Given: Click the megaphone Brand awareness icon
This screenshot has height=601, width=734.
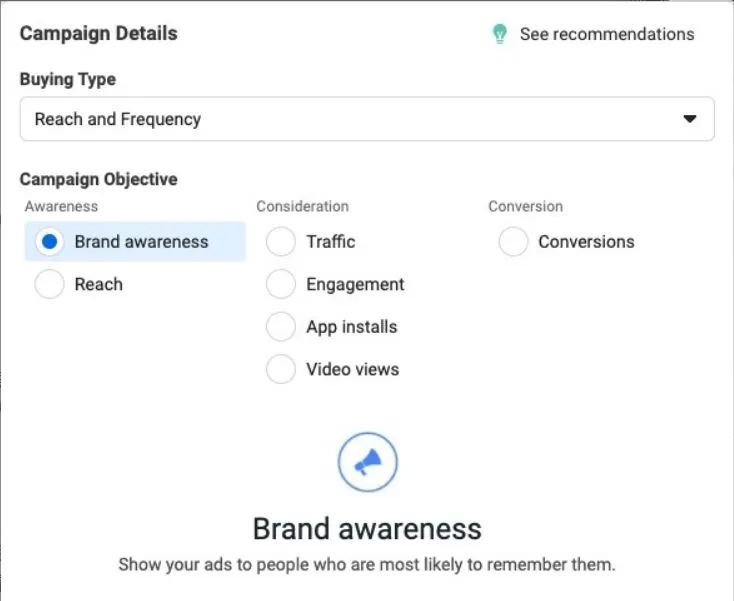Looking at the screenshot, I should pyautogui.click(x=367, y=462).
